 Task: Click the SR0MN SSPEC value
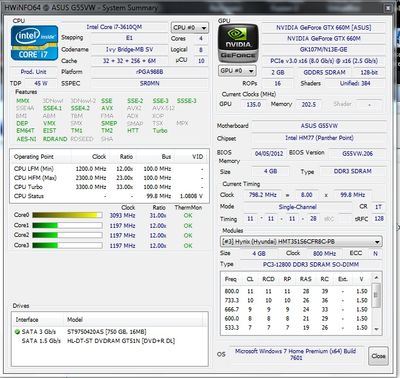coord(150,83)
